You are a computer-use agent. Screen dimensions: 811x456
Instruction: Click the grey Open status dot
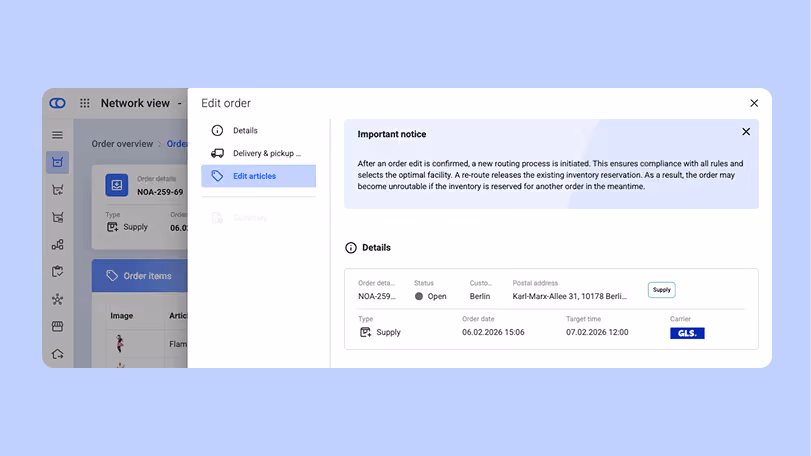pyautogui.click(x=419, y=296)
